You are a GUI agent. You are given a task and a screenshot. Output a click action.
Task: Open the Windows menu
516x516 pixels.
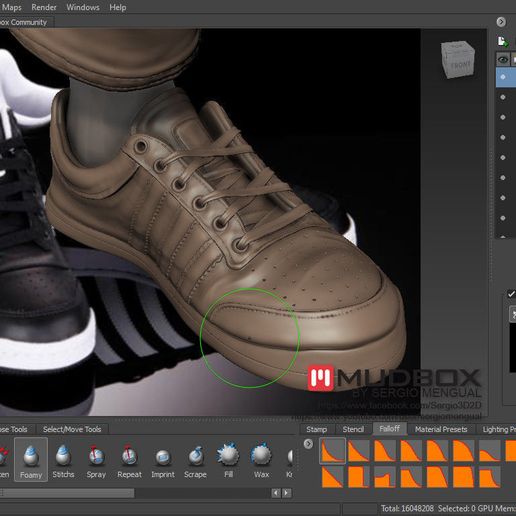click(83, 7)
